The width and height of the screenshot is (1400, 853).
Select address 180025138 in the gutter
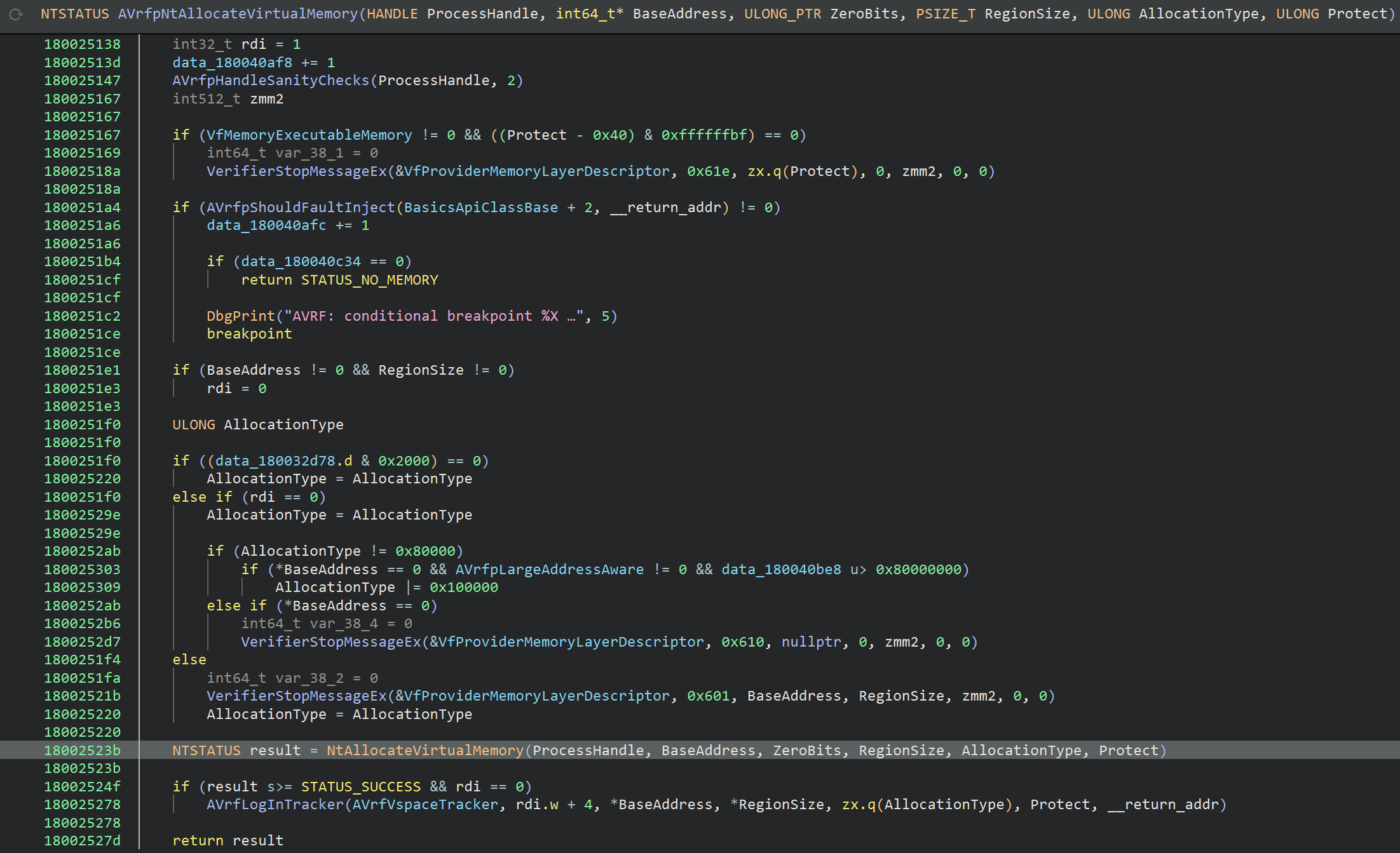(x=82, y=44)
